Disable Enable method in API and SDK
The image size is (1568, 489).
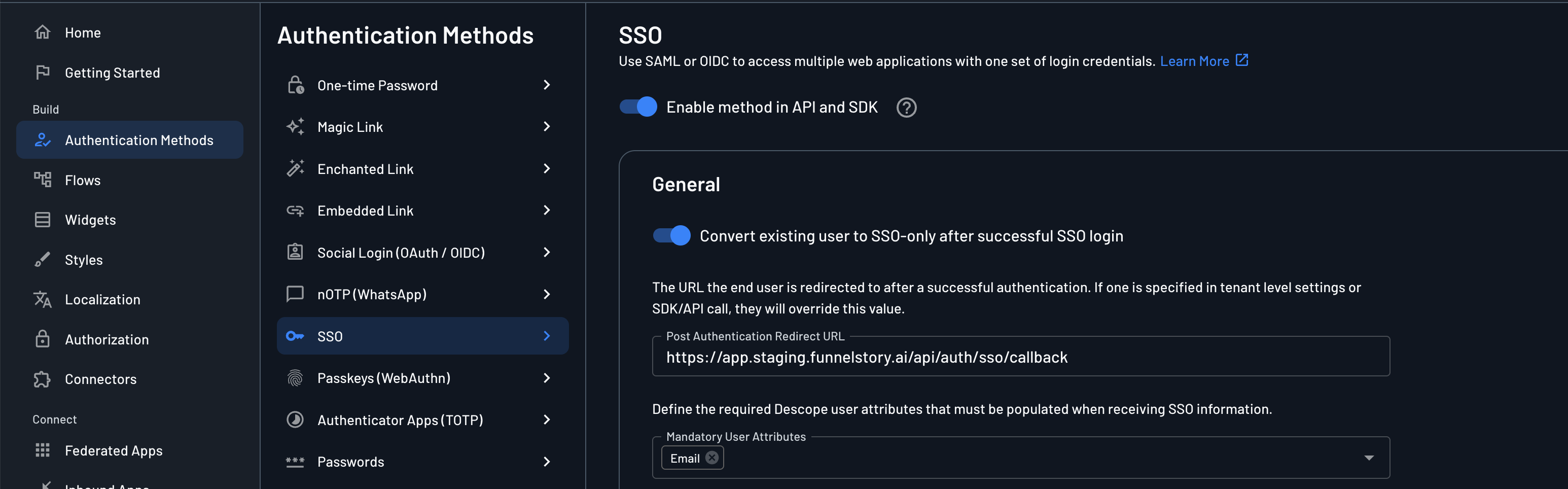(637, 107)
